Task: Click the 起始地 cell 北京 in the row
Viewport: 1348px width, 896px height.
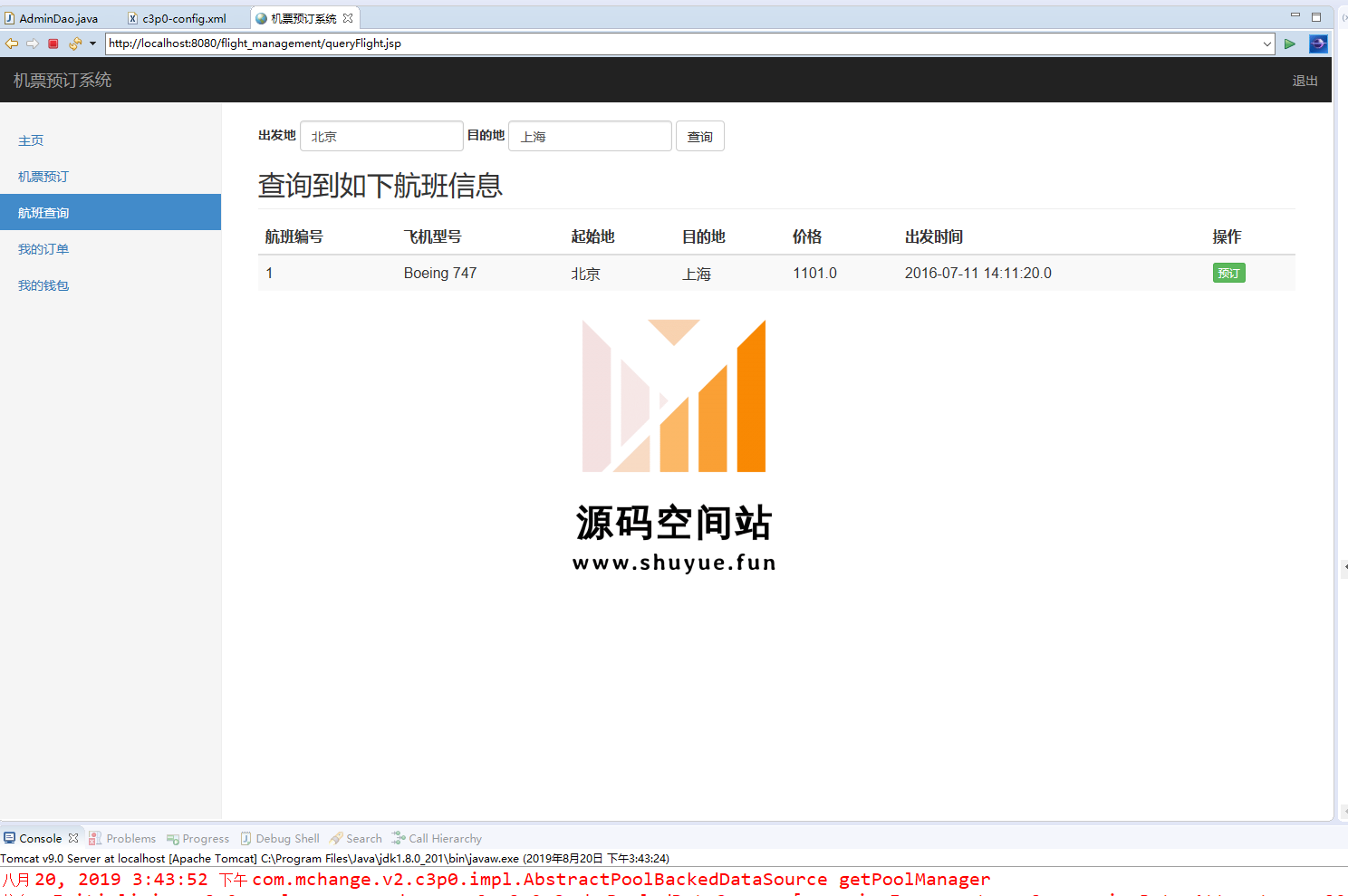Action: (585, 274)
